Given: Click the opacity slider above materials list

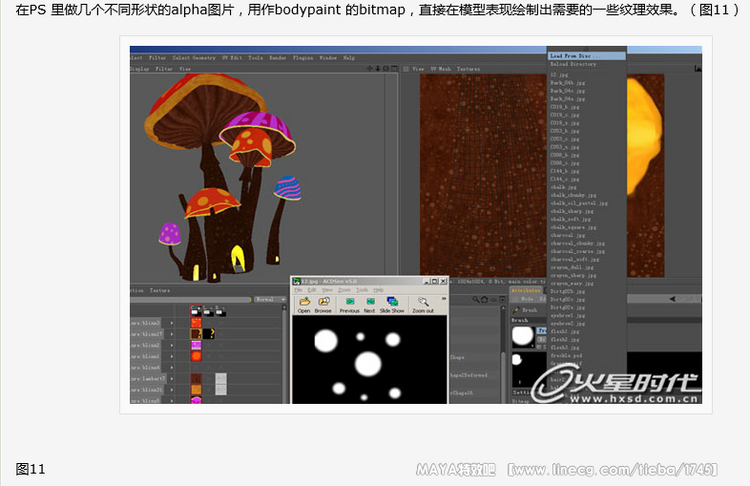Looking at the screenshot, I should coord(190,299).
